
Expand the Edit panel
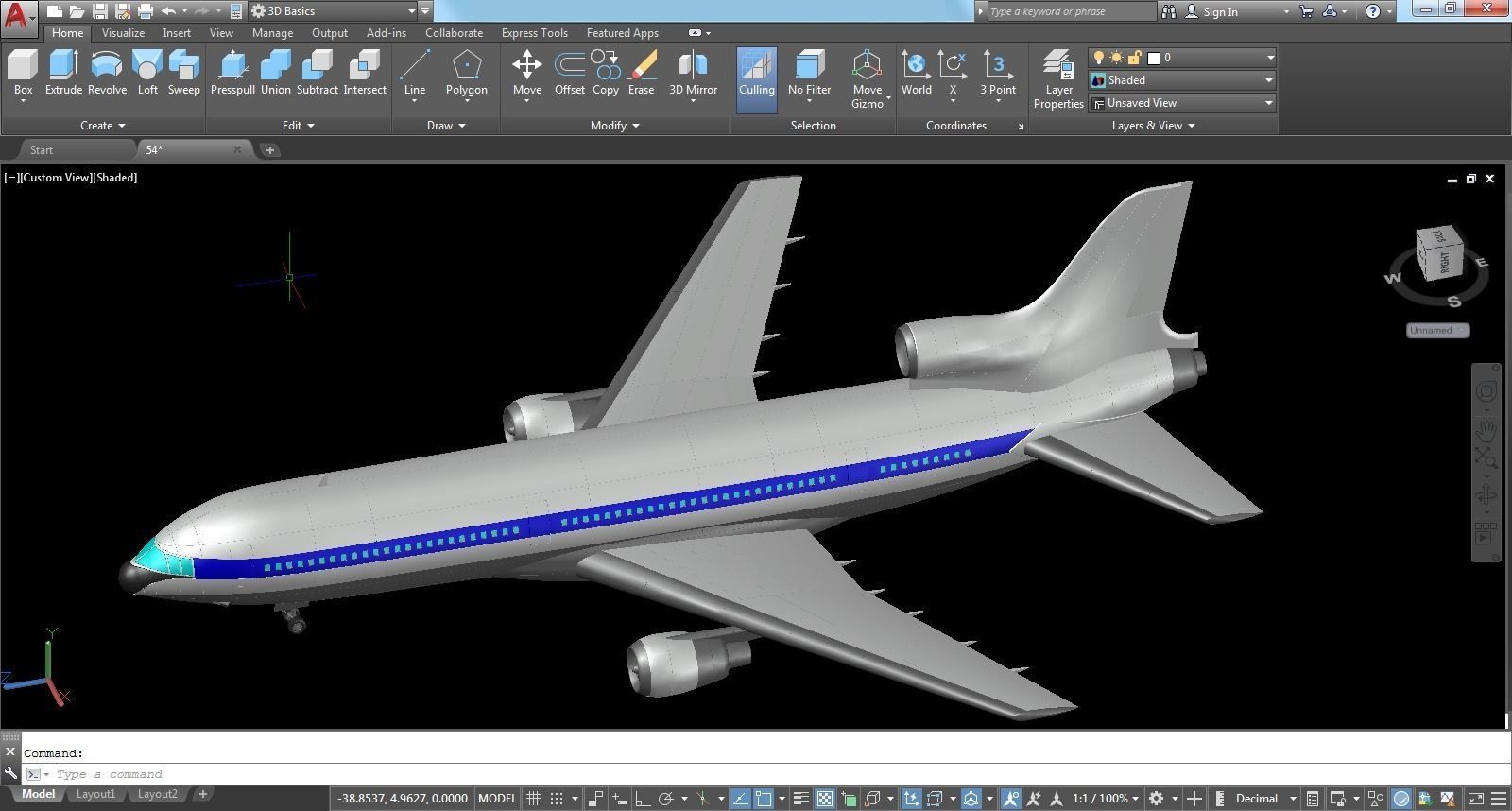point(298,125)
